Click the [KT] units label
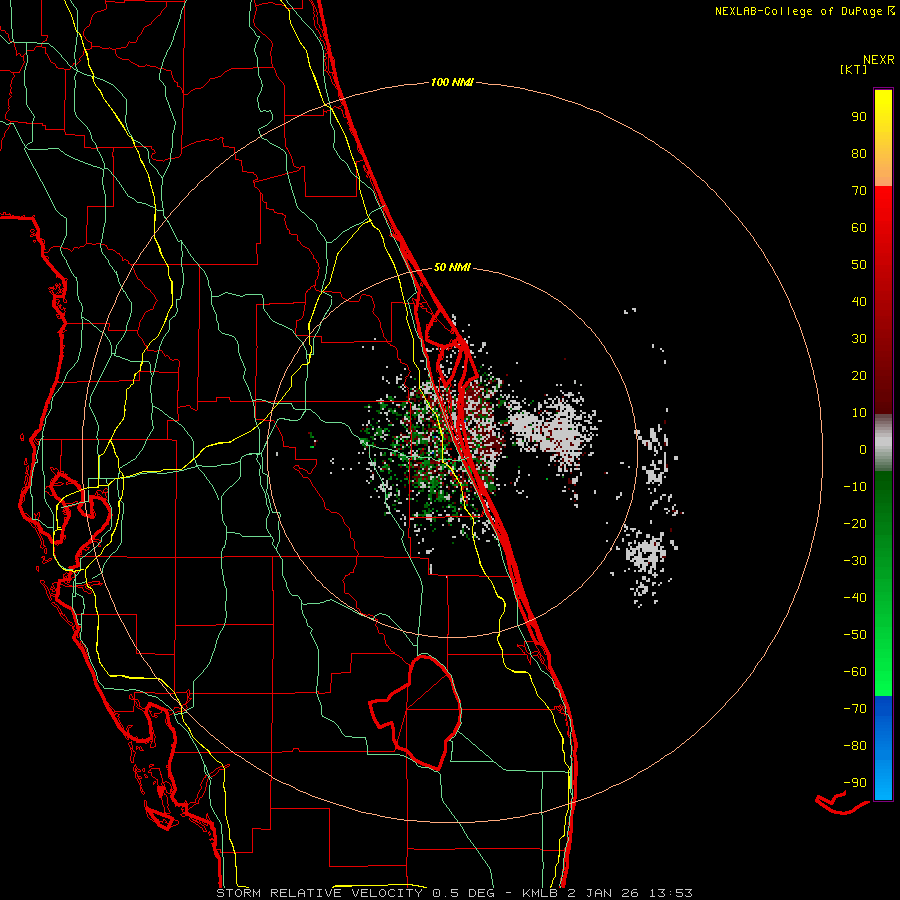This screenshot has width=900, height=900. point(854,69)
